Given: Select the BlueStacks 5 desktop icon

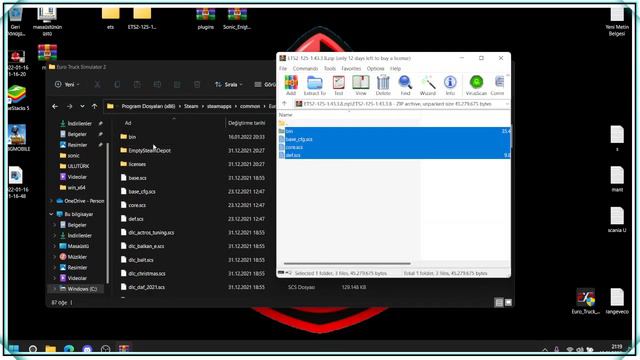Looking at the screenshot, I should point(17,98).
